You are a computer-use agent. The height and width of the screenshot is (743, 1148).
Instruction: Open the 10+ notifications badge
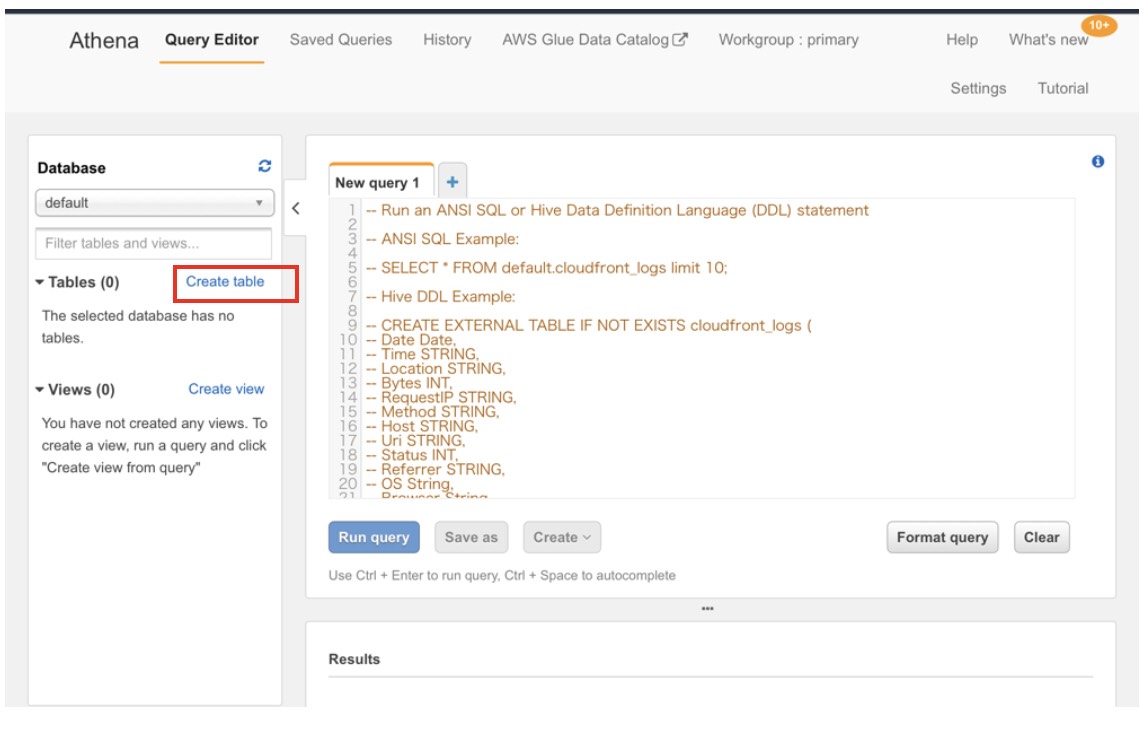[x=1099, y=25]
